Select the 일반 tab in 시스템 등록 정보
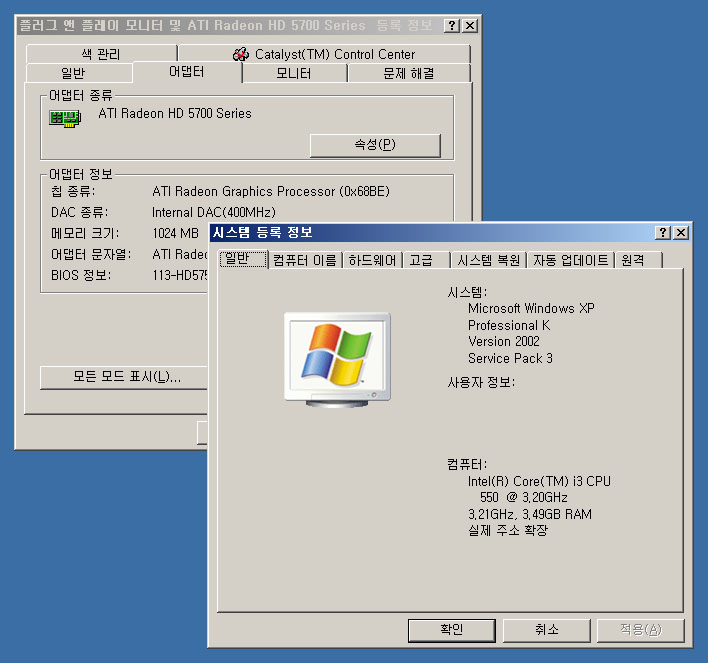This screenshot has width=708, height=663. [x=242, y=259]
